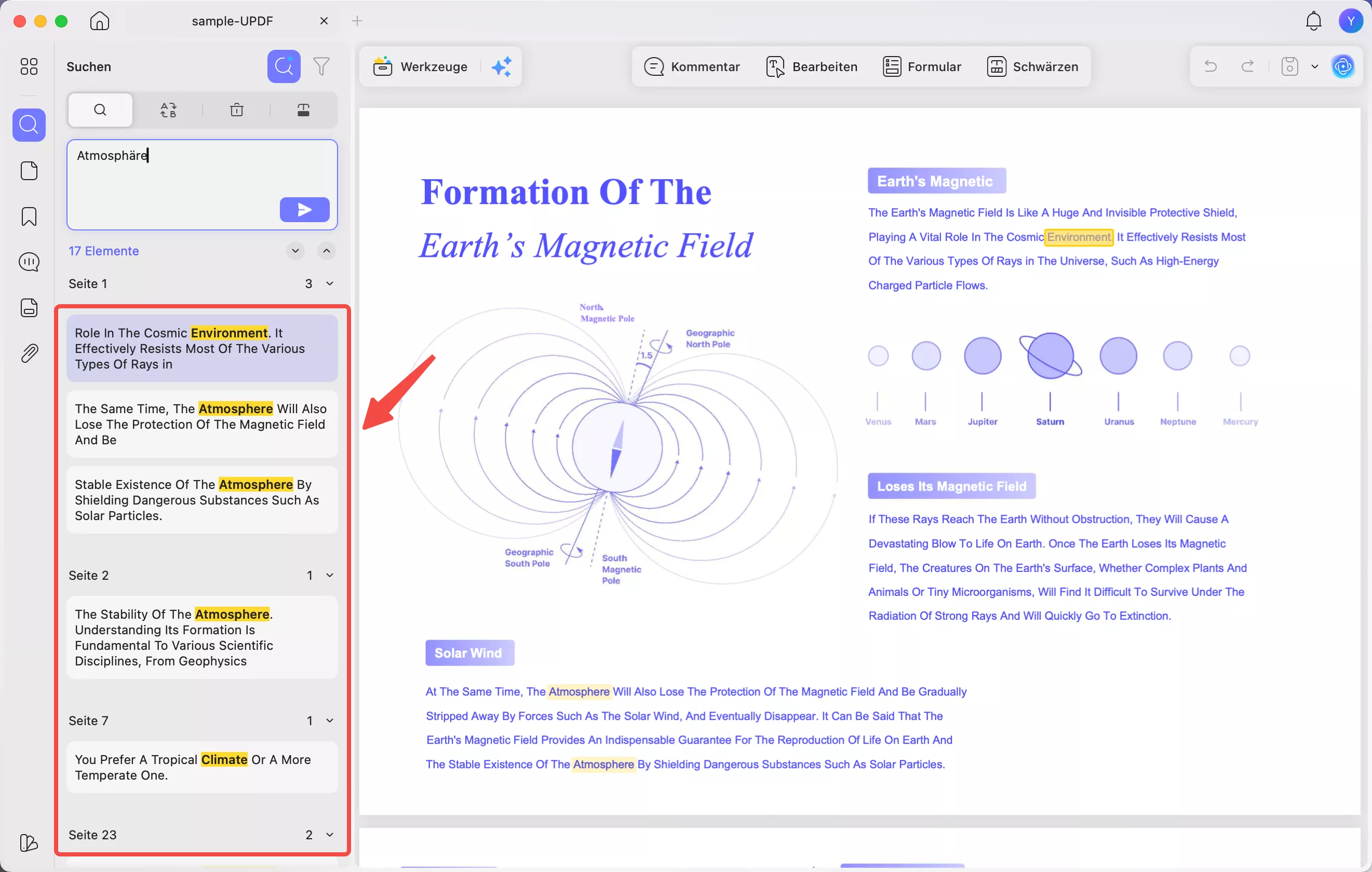Open the save options dropdown arrow
This screenshot has width=1372, height=872.
[x=1314, y=66]
